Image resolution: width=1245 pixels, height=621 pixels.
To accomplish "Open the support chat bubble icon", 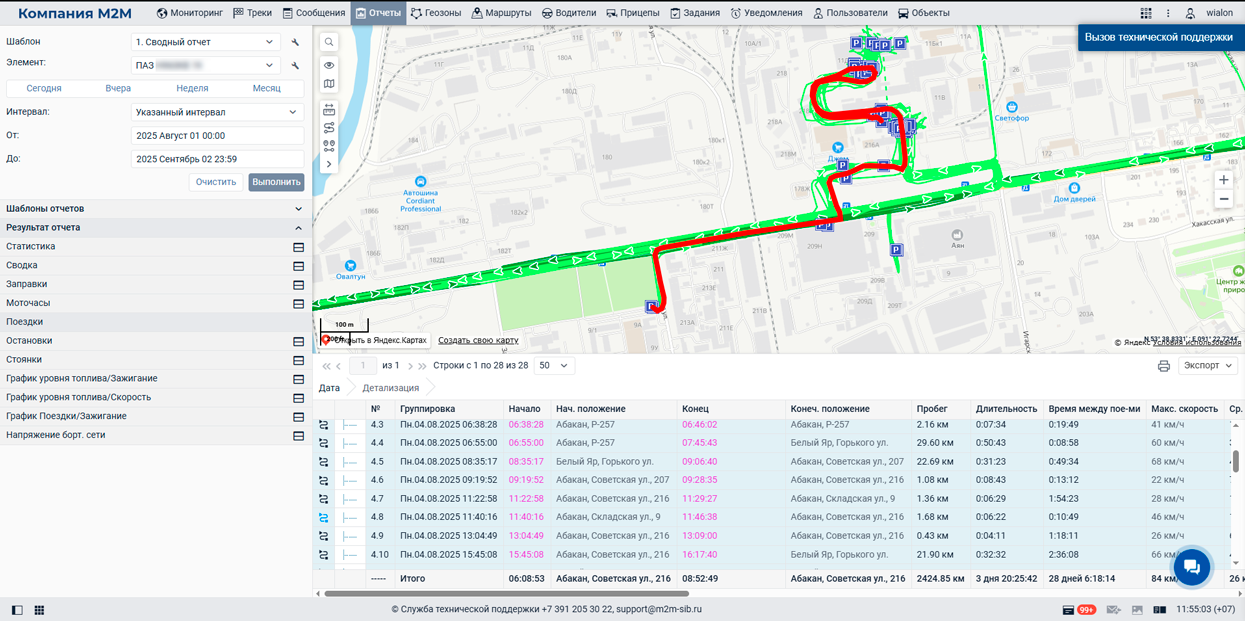I will click(x=1192, y=567).
